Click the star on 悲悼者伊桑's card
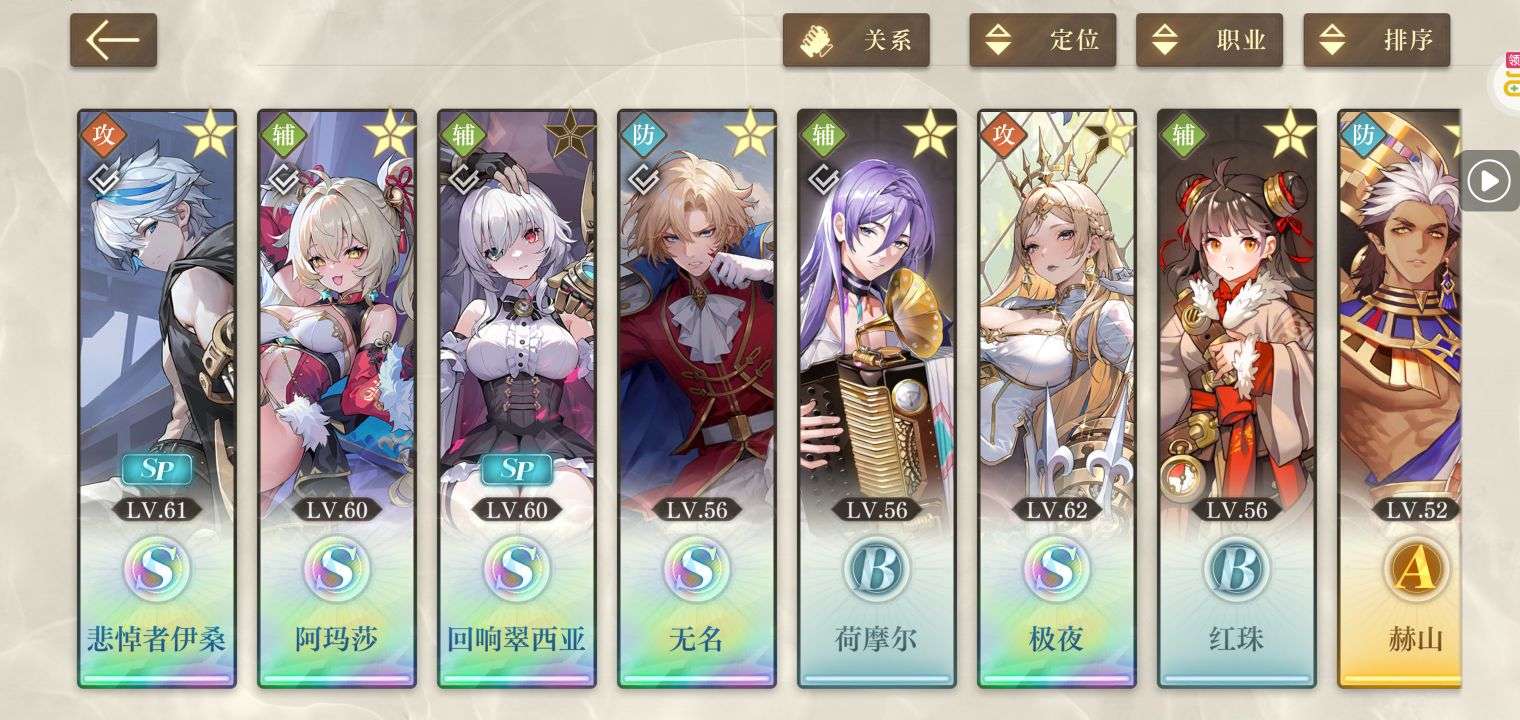 210,133
